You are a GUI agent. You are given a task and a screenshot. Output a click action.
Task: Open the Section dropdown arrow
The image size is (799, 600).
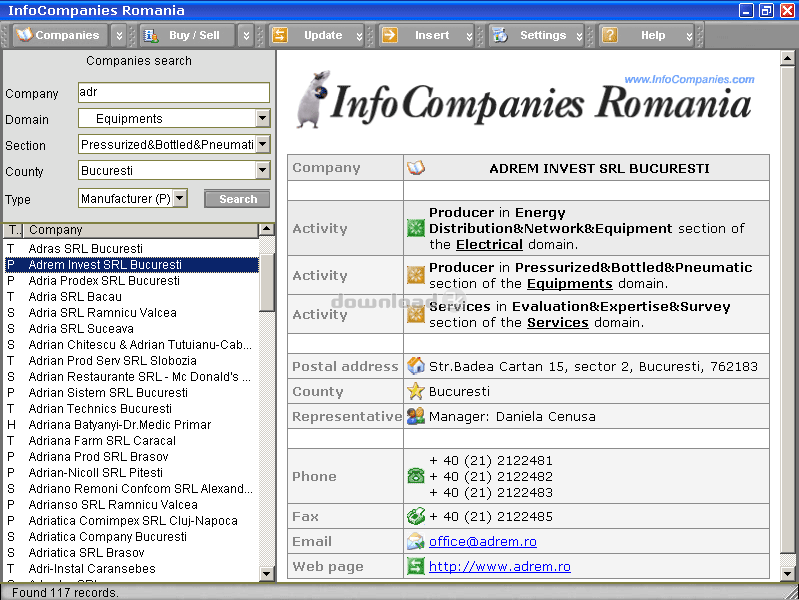tap(263, 144)
